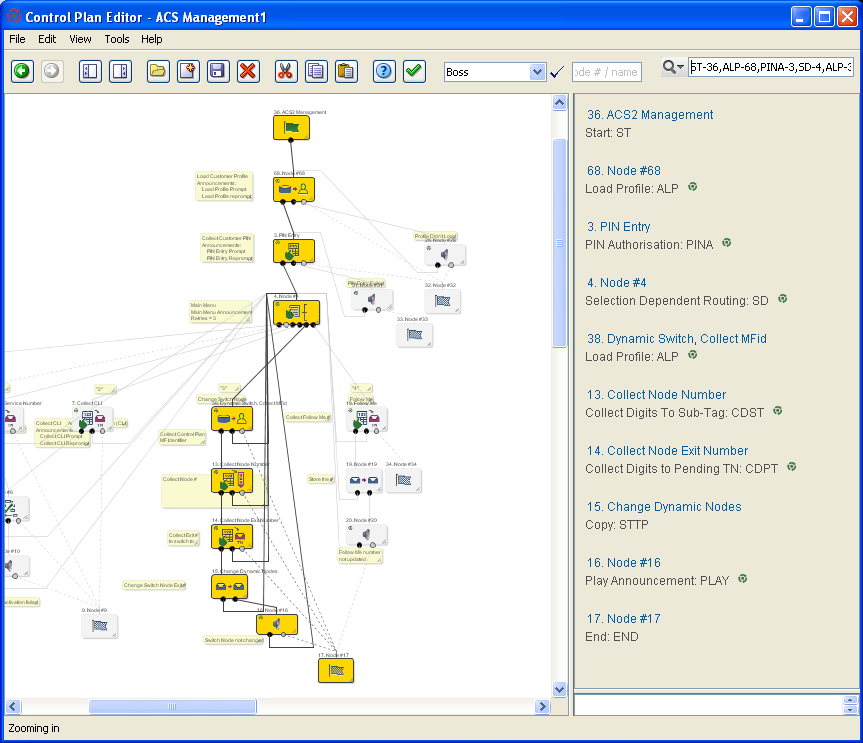Toggle the right panel layout icon

[120, 71]
